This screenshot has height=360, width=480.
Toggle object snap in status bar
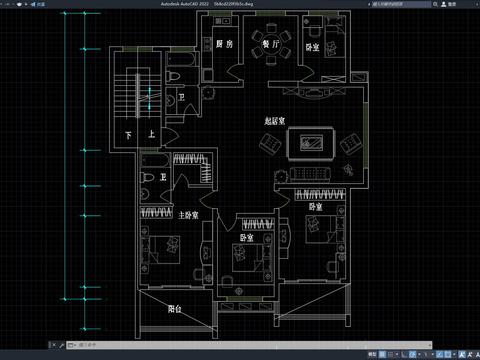[x=448, y=354]
